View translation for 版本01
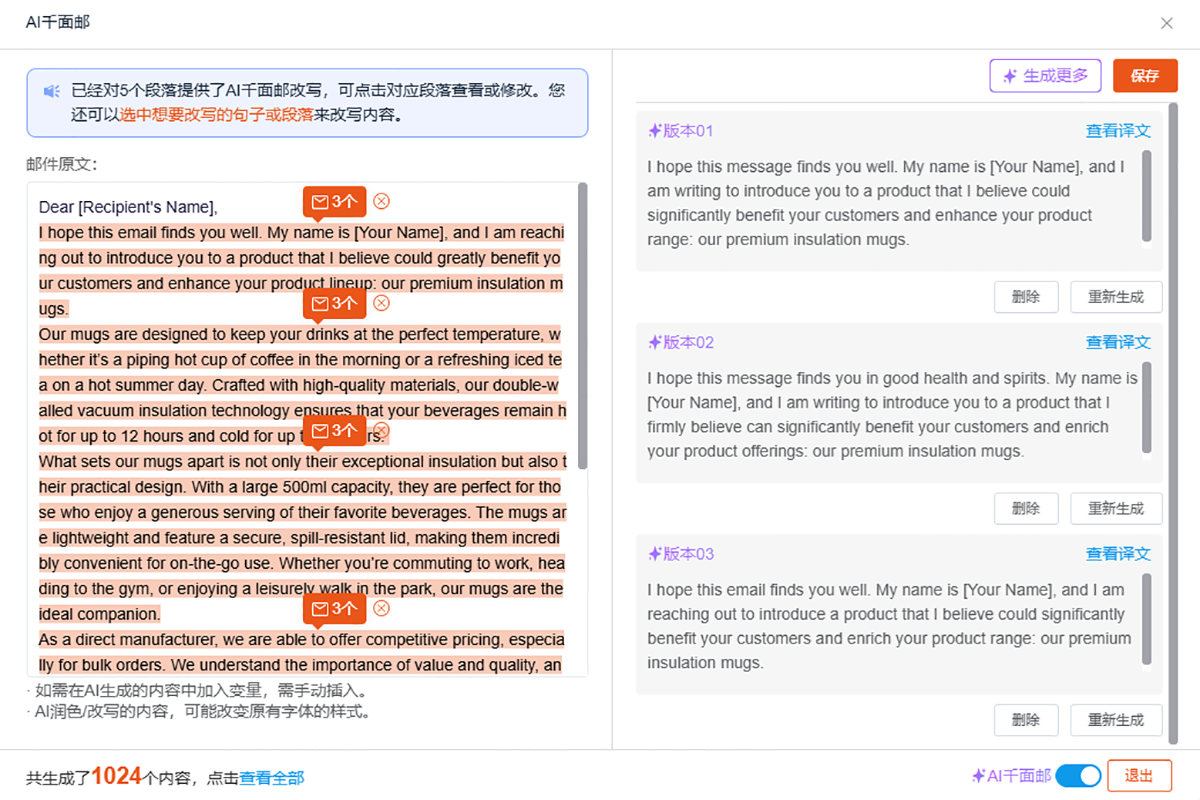The image size is (1200, 800). pyautogui.click(x=1118, y=131)
